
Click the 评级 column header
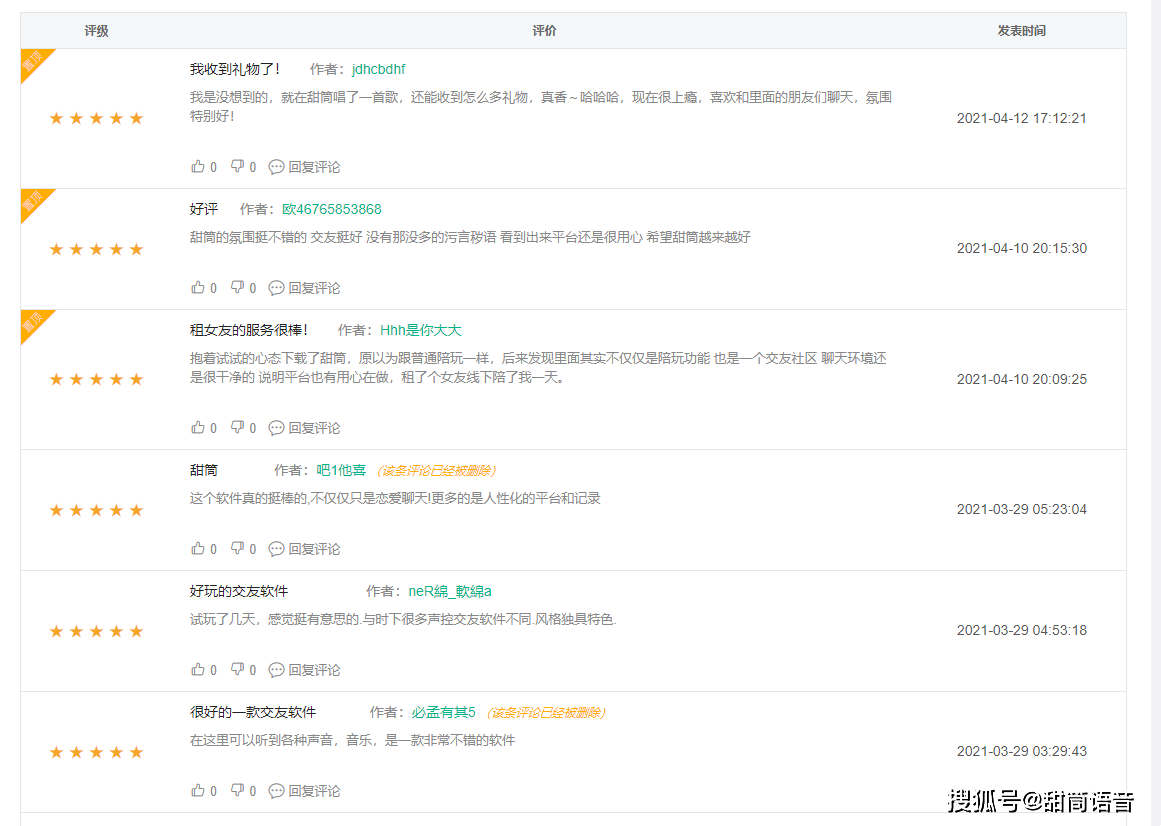click(96, 30)
